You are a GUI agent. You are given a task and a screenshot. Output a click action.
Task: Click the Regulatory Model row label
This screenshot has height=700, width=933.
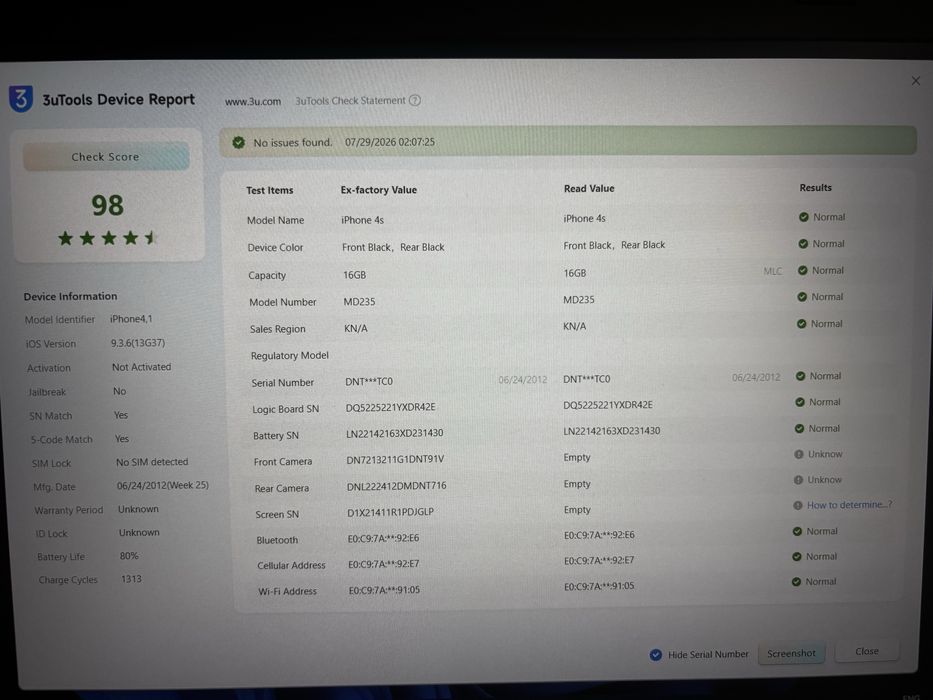tap(290, 355)
